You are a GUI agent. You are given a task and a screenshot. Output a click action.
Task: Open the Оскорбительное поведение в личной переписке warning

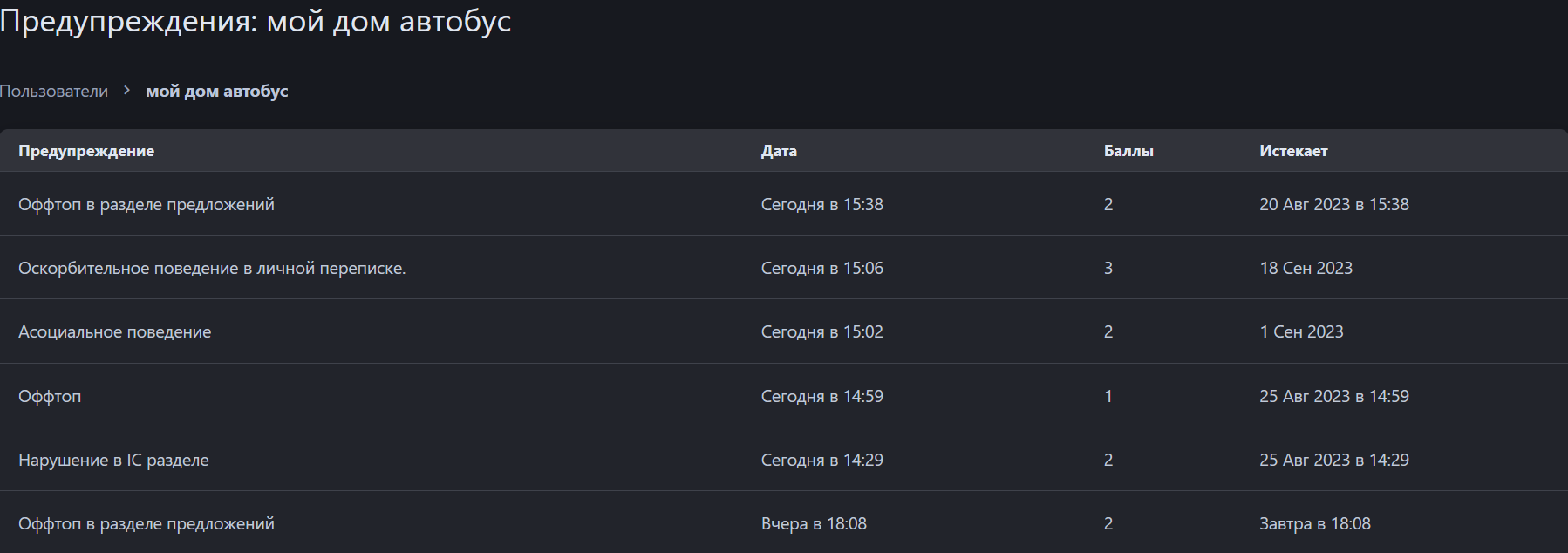point(212,269)
